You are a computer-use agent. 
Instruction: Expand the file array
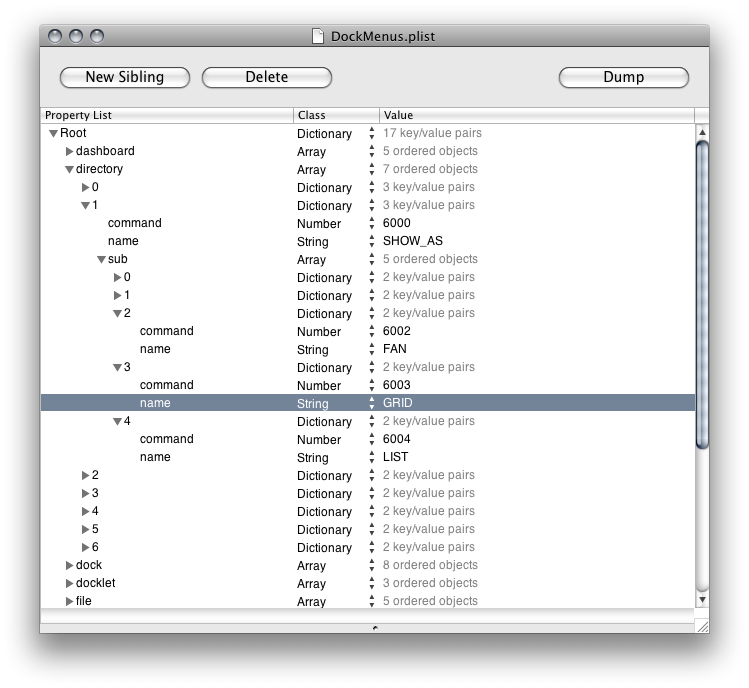69,602
